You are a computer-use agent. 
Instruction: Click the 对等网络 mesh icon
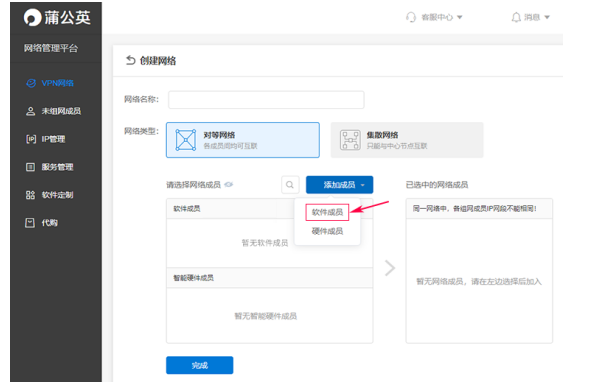coord(186,140)
